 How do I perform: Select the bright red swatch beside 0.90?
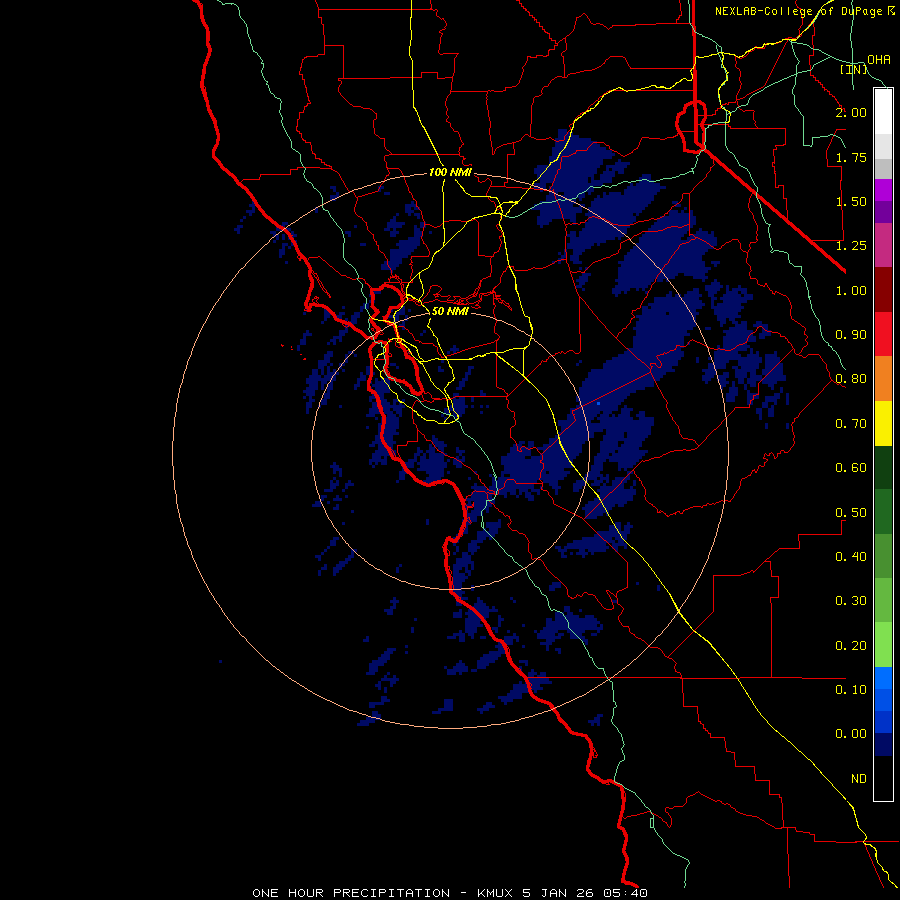(883, 334)
